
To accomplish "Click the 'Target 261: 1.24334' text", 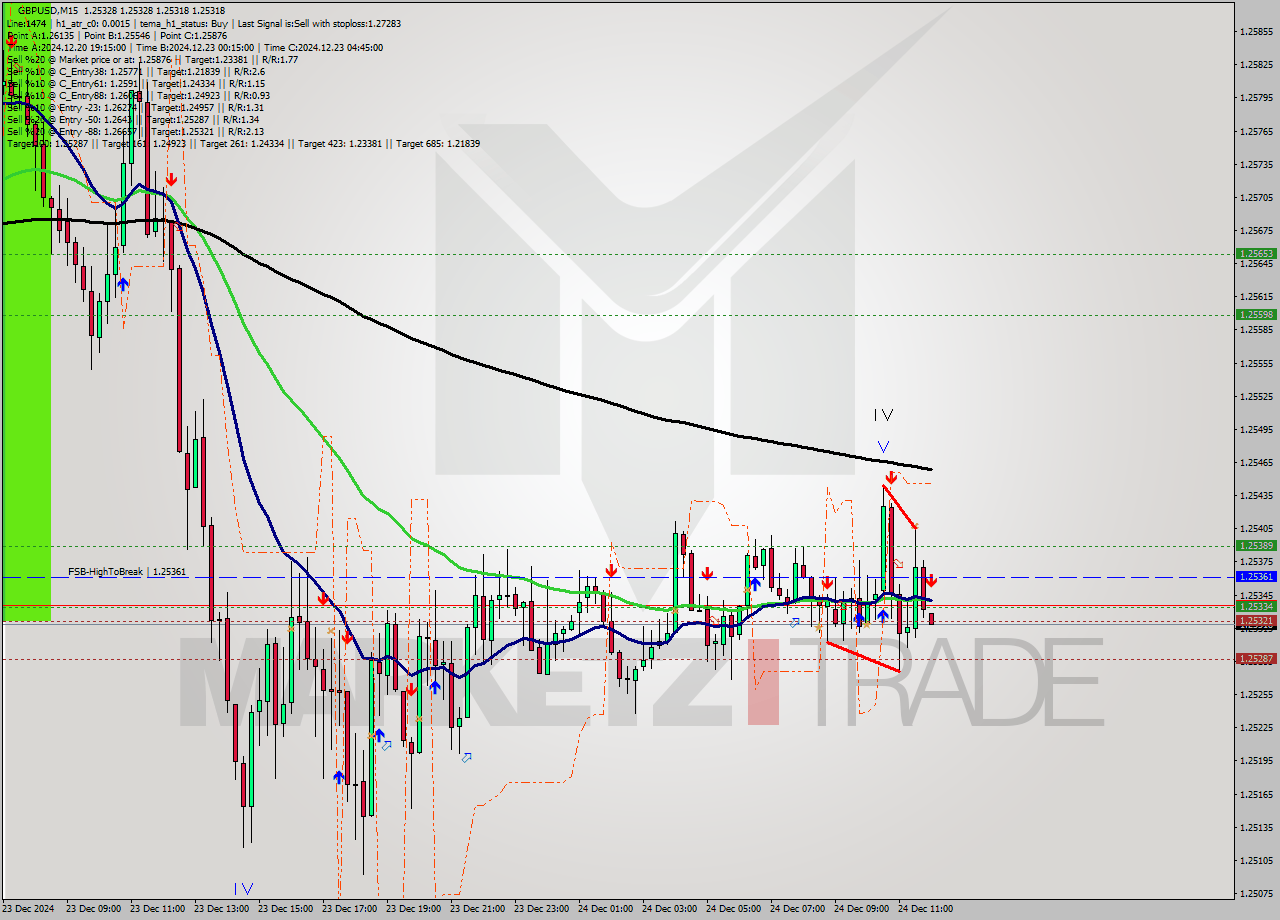I will point(242,143).
